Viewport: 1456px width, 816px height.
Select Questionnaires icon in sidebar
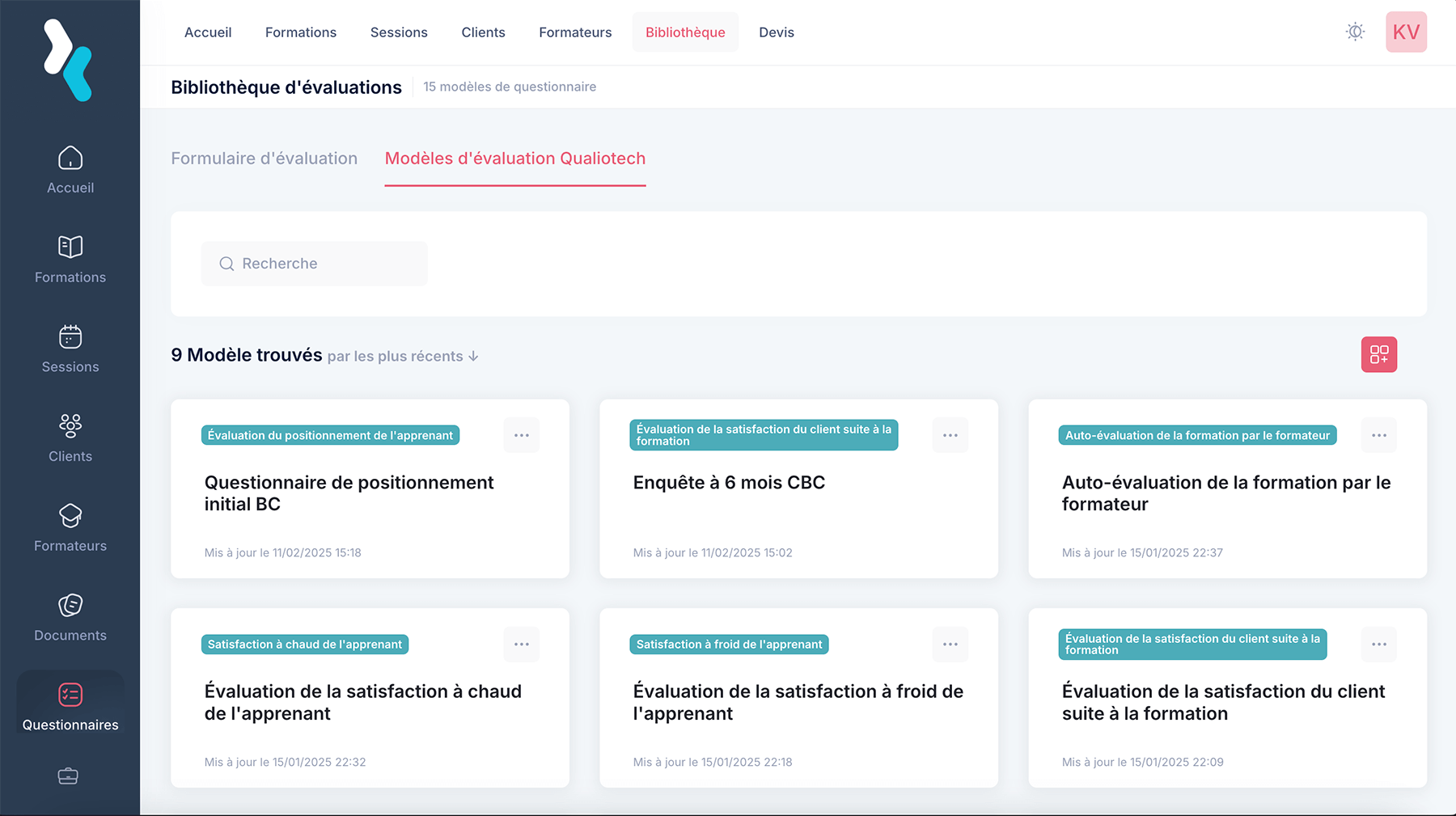[x=70, y=696]
